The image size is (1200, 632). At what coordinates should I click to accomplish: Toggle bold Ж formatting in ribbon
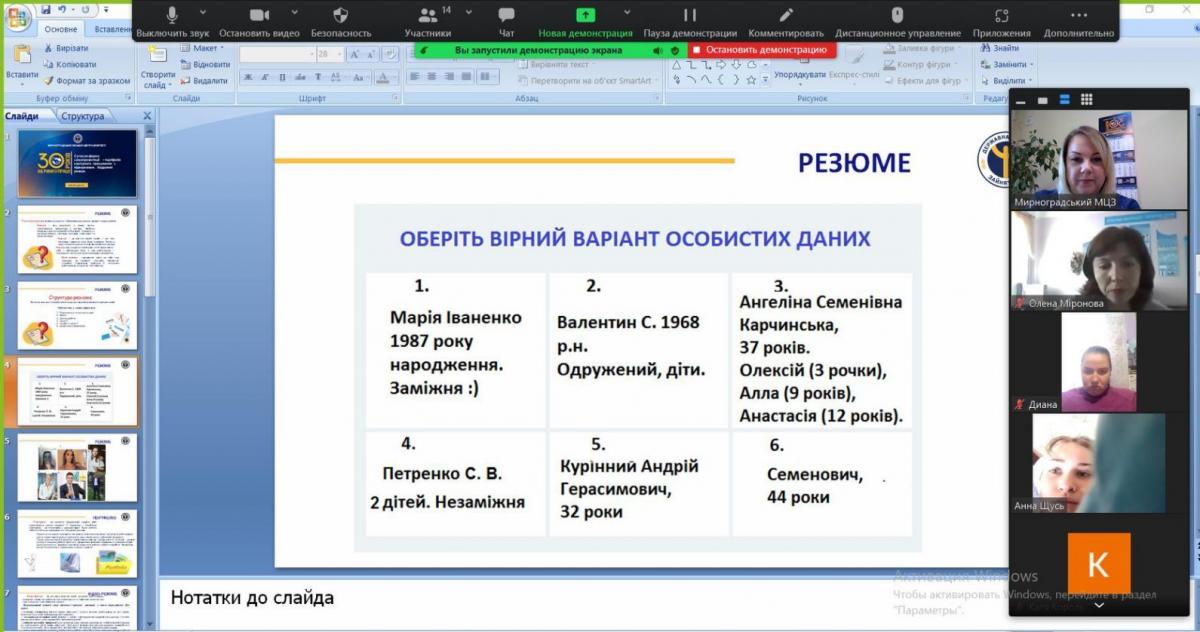(249, 78)
